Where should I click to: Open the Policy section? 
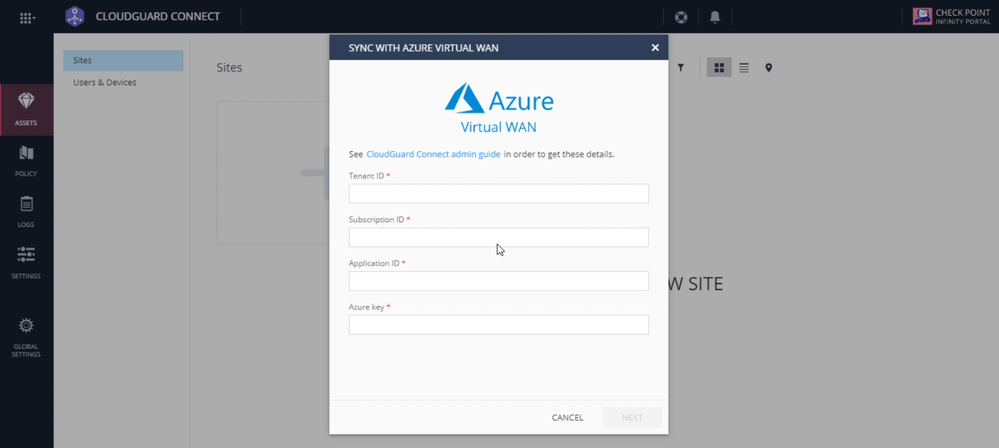point(26,160)
